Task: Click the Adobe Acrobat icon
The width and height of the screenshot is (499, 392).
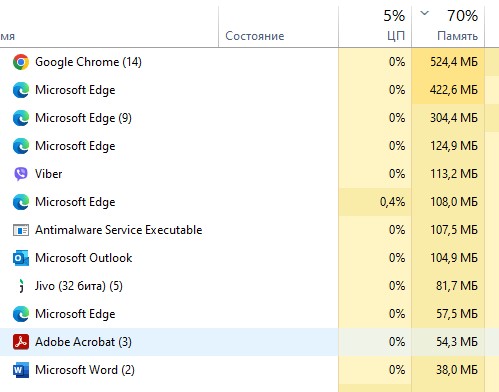Action: 21,342
